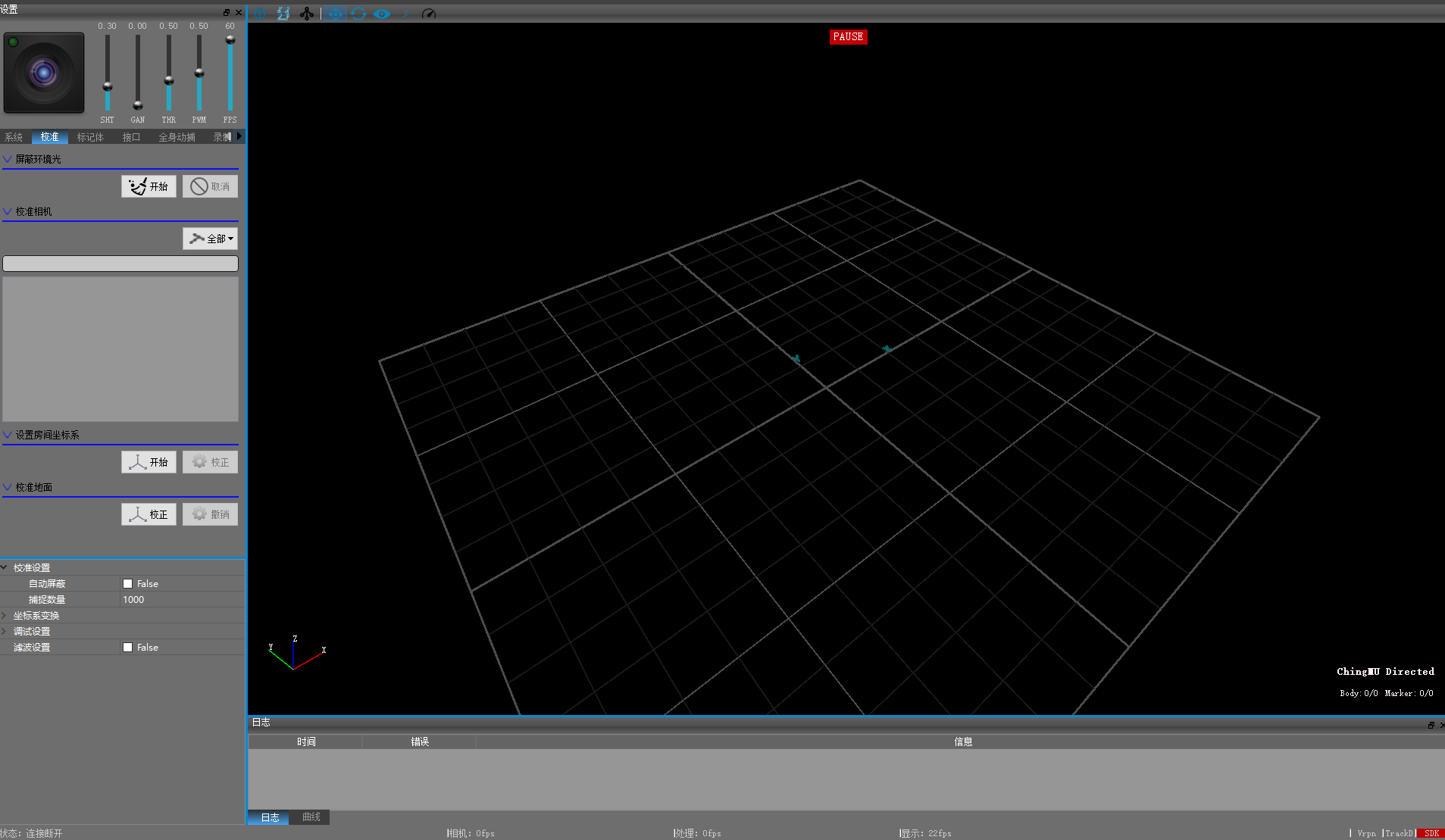This screenshot has width=1445, height=840.
Task: Click the Vrpn status bar indicator
Action: (x=1365, y=833)
